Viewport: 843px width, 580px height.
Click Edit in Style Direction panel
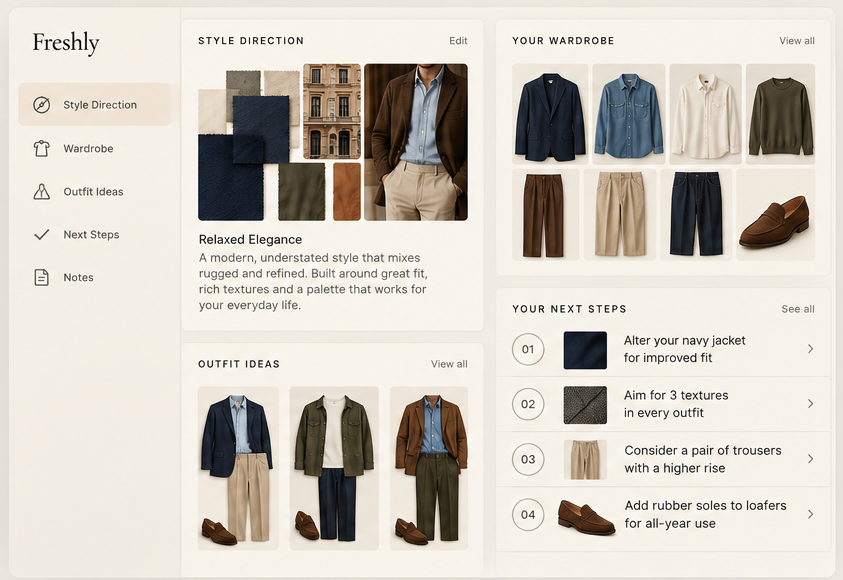(458, 41)
